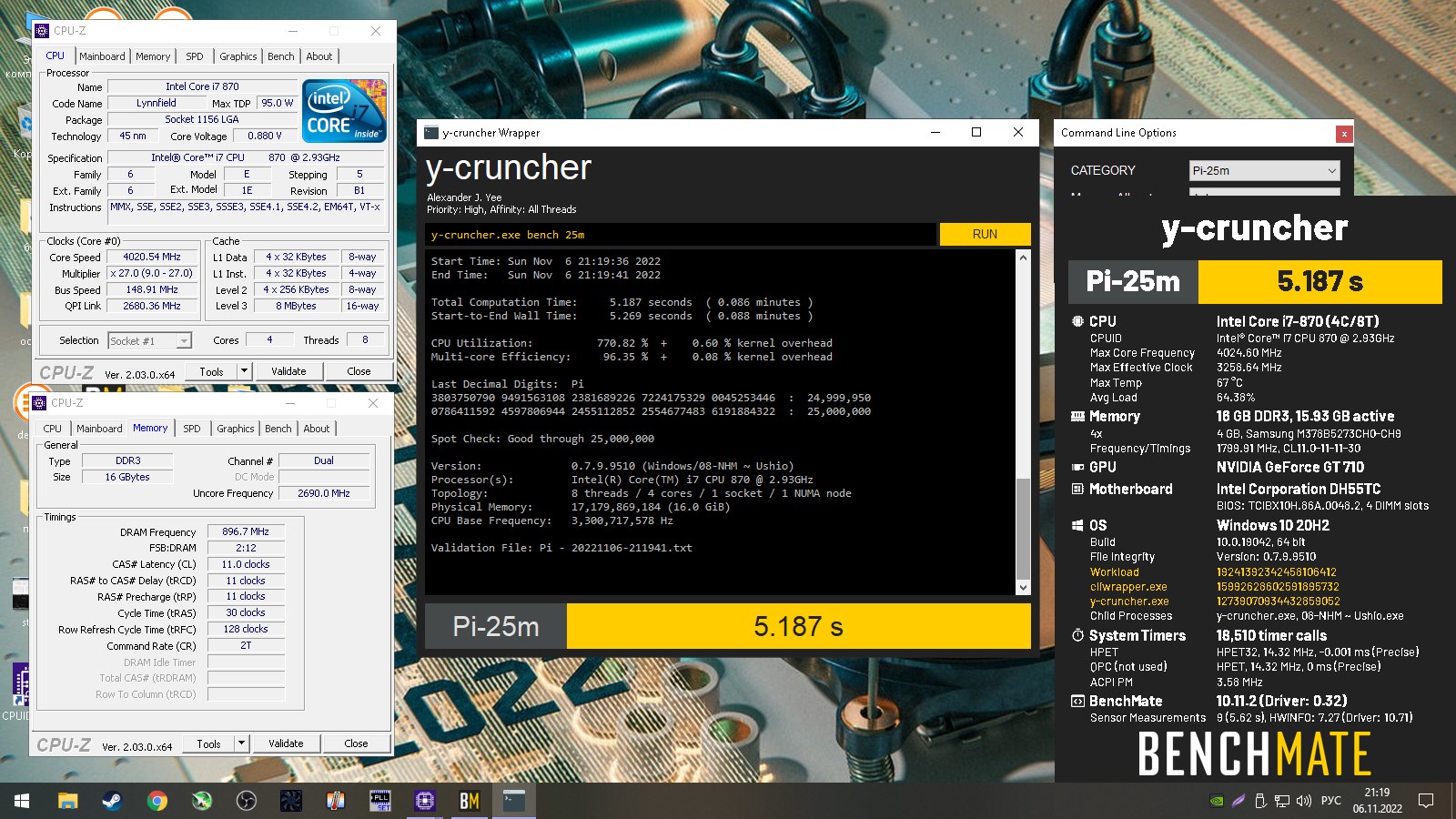Viewport: 1456px width, 819px height.
Task: Click the Uncore Frequency value 2690.0 MHz
Action: pos(324,493)
